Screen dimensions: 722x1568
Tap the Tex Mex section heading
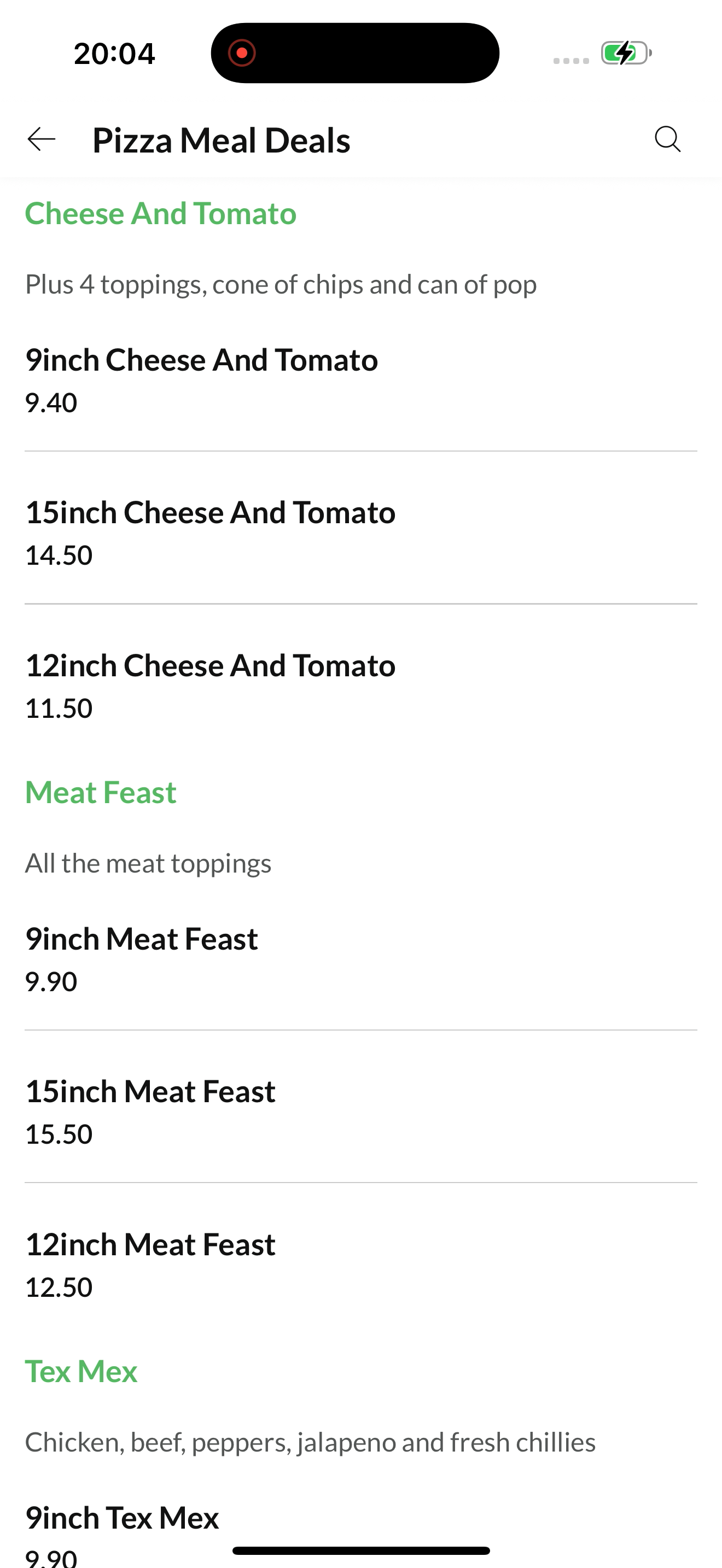[x=81, y=1371]
